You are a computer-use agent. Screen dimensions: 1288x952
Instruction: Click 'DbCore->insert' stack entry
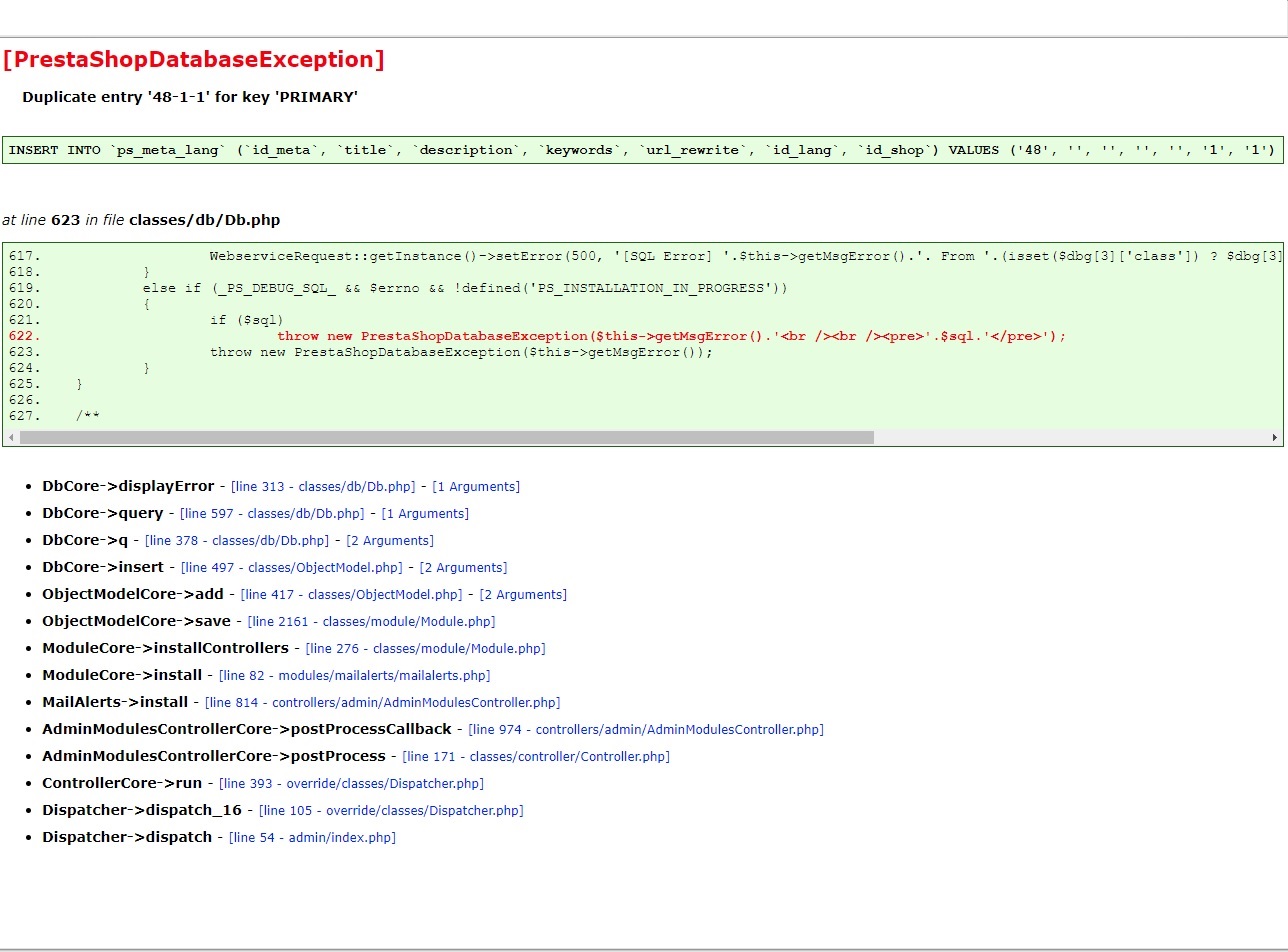coord(103,567)
